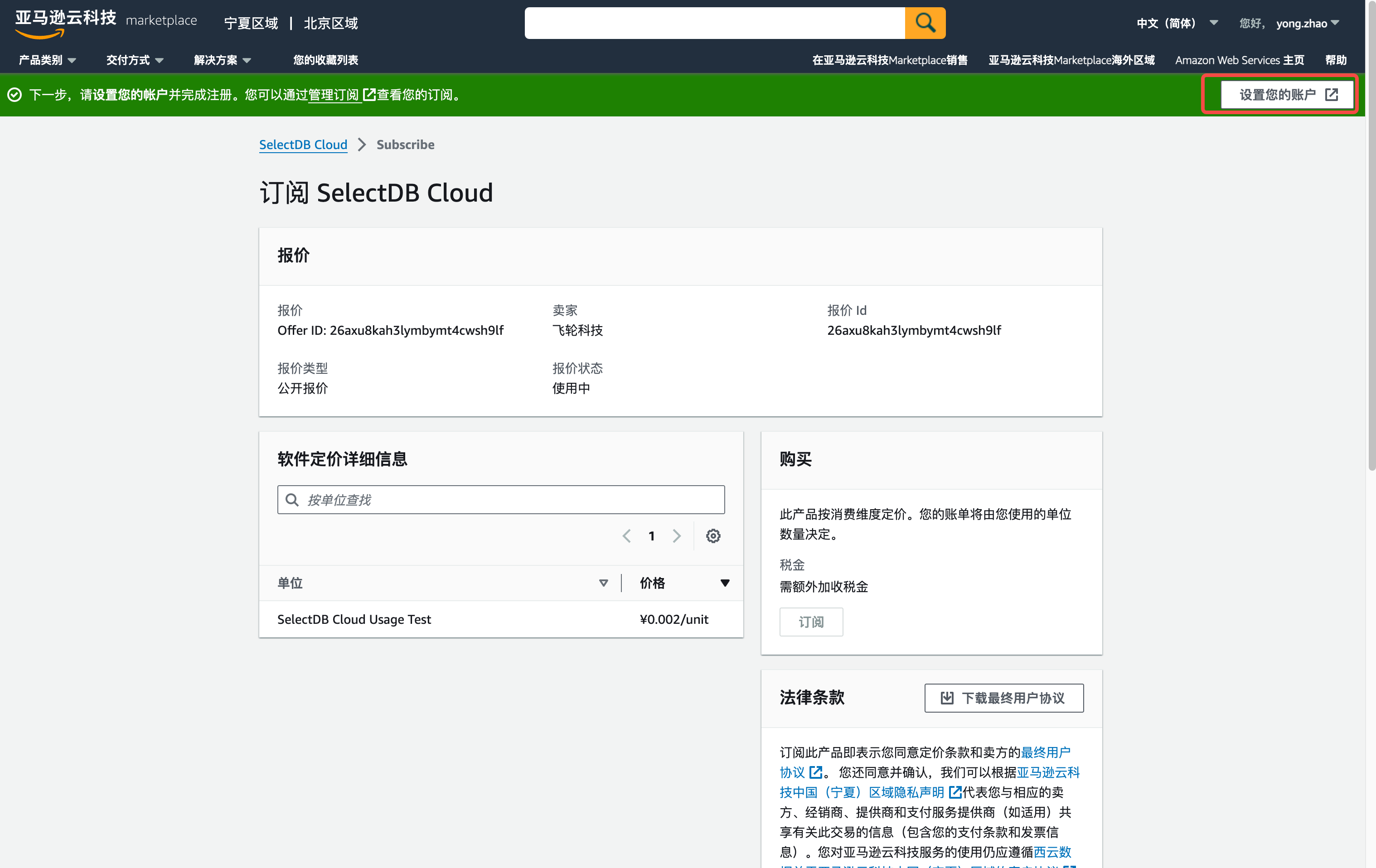Click SelectDB Cloud breadcrumb link
1376x868 pixels.
tap(303, 145)
